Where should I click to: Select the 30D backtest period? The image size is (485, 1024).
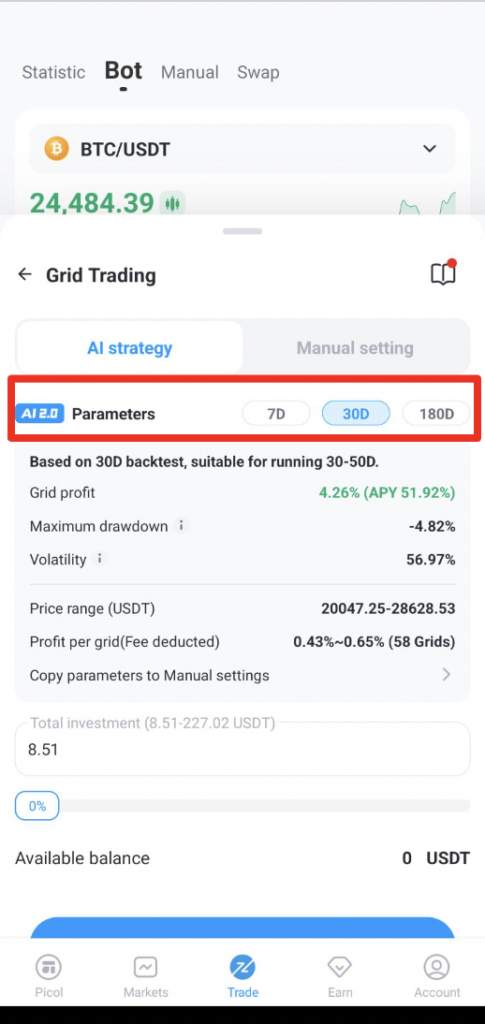pos(356,414)
